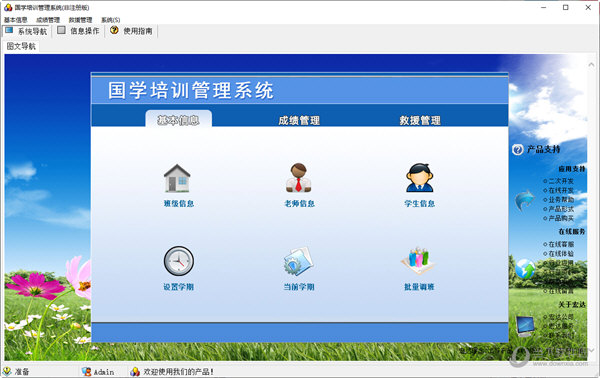Open the 成绩管理 menu in menu bar
Screen dimensions: 600x378
coord(48,20)
